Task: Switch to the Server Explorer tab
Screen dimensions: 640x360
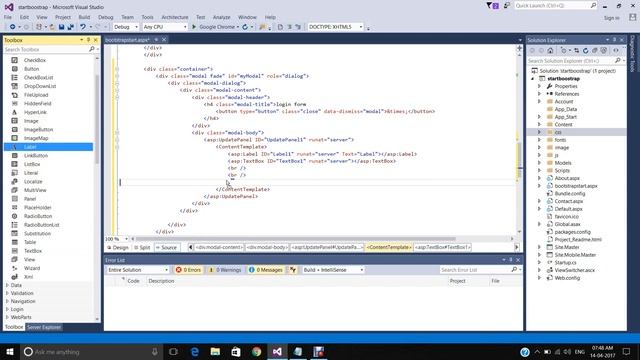Action: (x=44, y=327)
